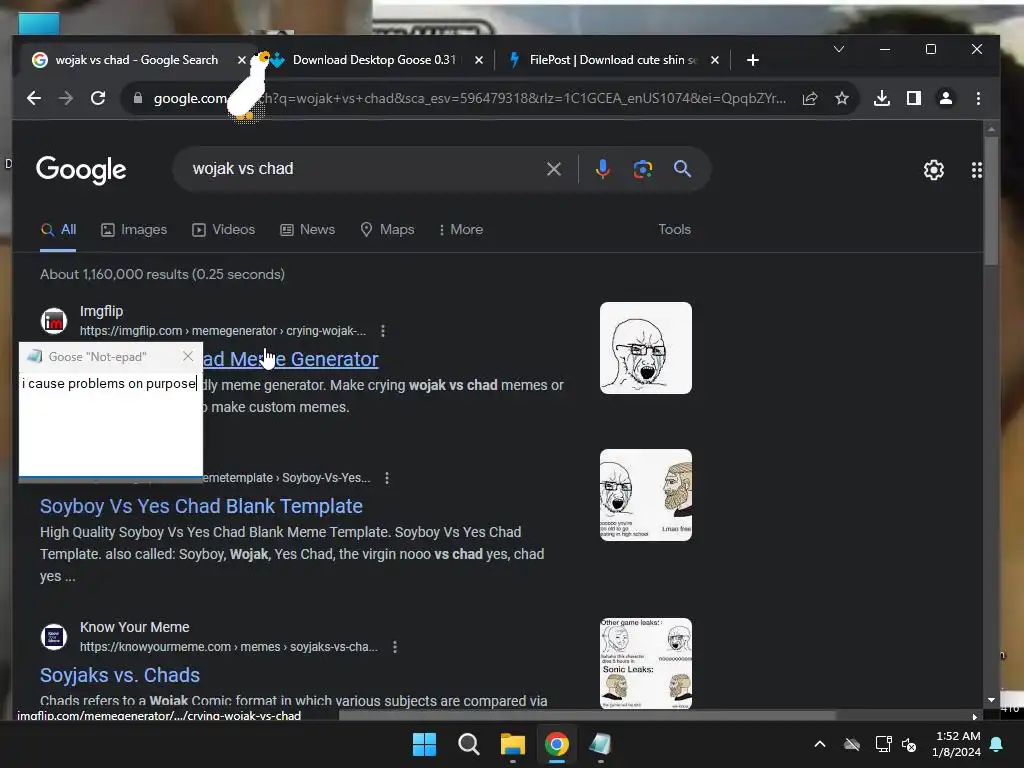Viewport: 1024px width, 768px height.
Task: Toggle the Chrome side panel icon
Action: (x=914, y=98)
